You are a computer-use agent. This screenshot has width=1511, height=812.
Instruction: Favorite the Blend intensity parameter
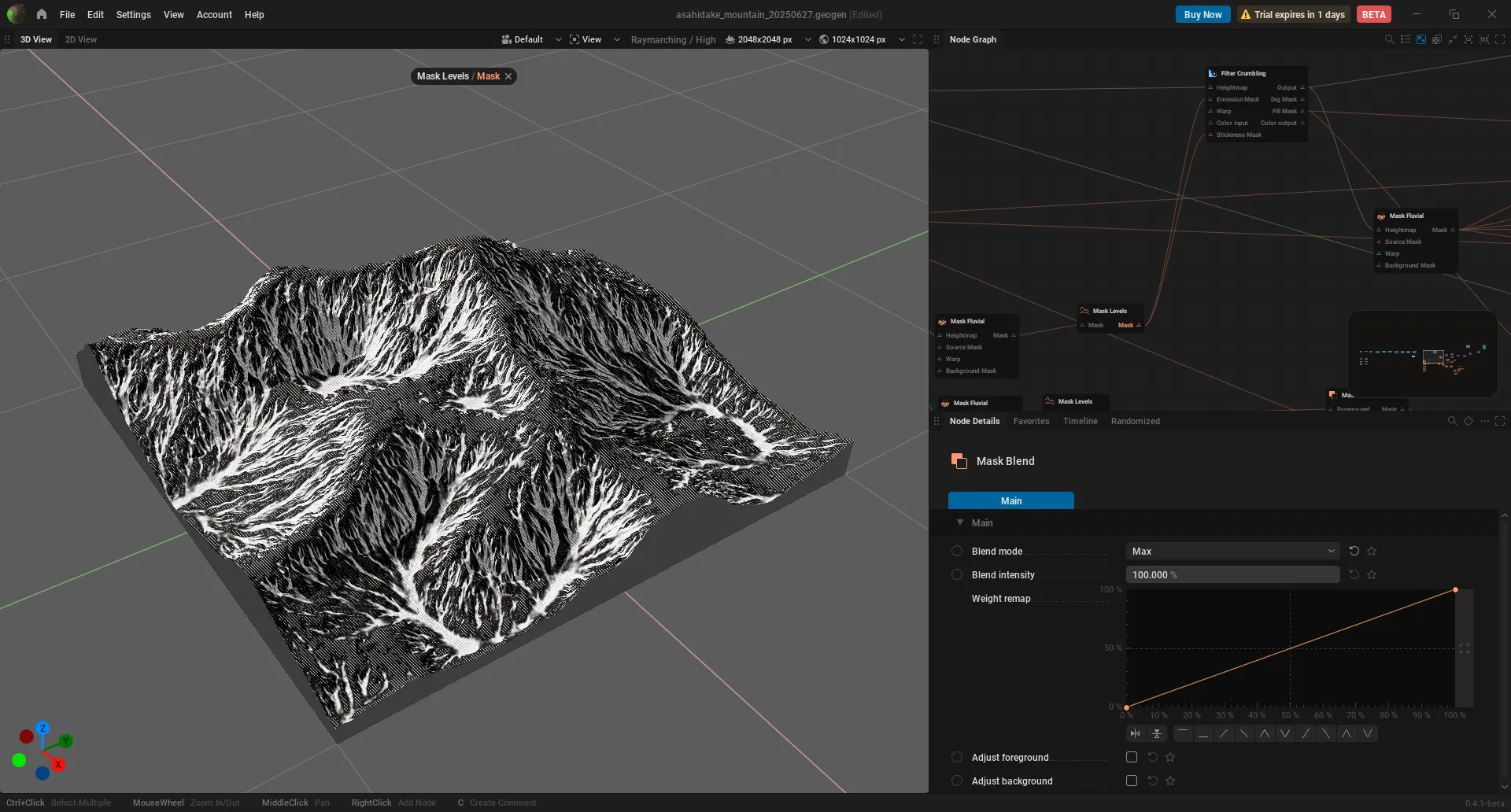click(1372, 574)
